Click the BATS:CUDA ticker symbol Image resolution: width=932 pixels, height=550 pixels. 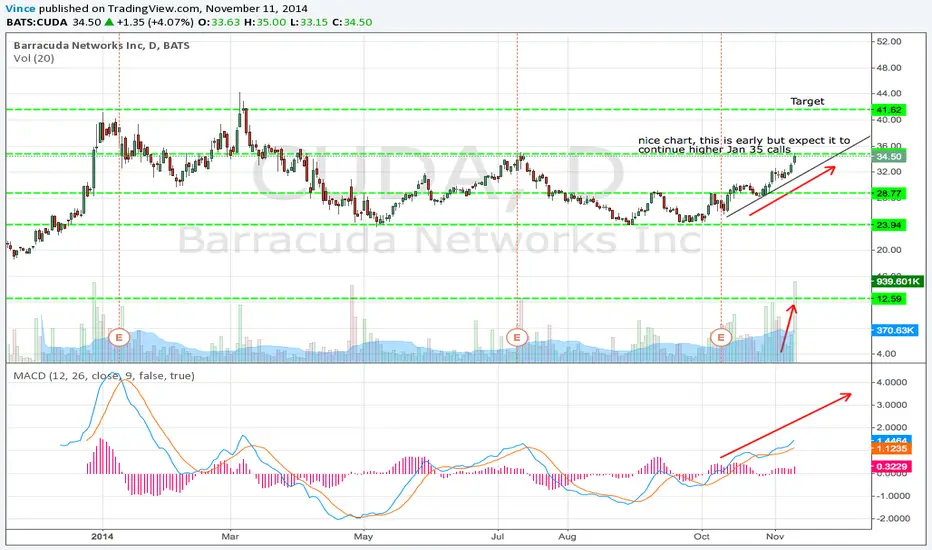click(37, 23)
